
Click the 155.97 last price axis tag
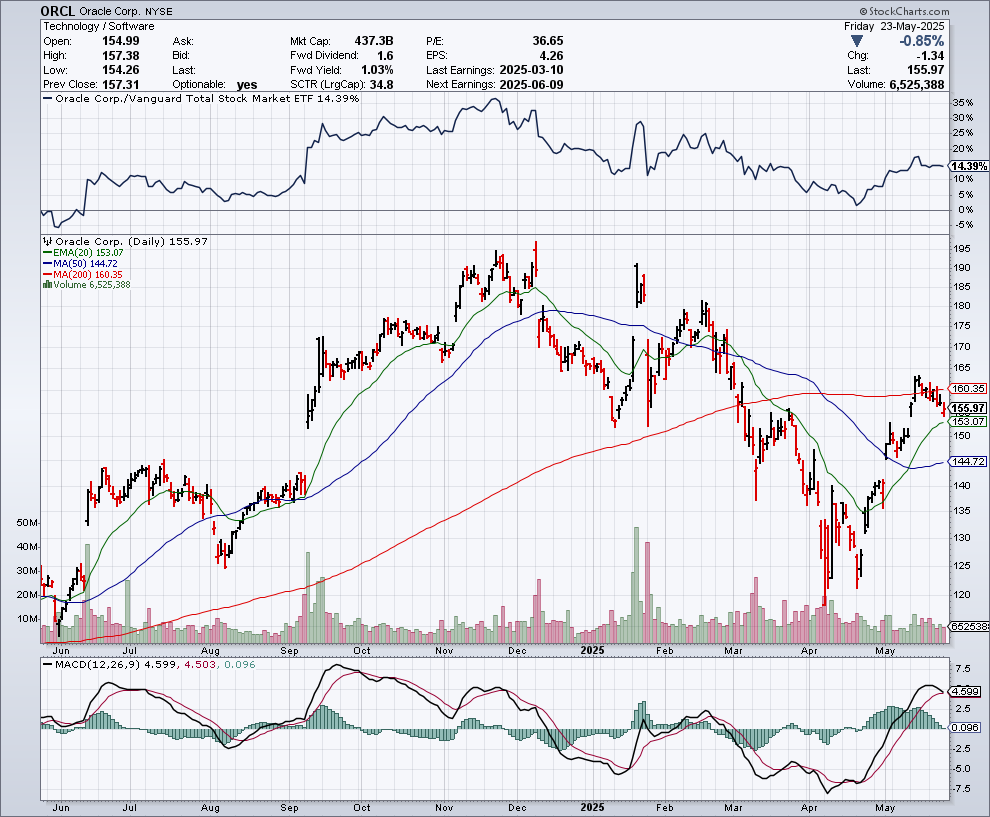pos(968,408)
